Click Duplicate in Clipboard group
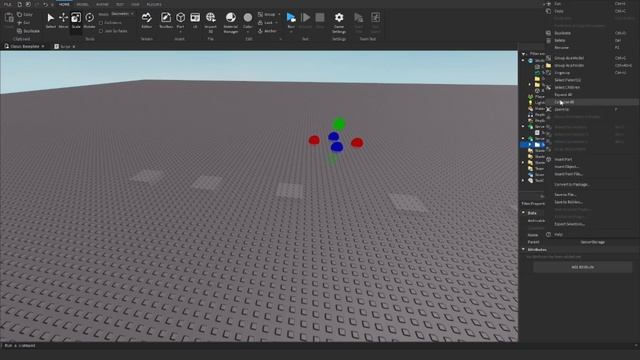Image resolution: width=640 pixels, height=360 pixels. tap(28, 31)
